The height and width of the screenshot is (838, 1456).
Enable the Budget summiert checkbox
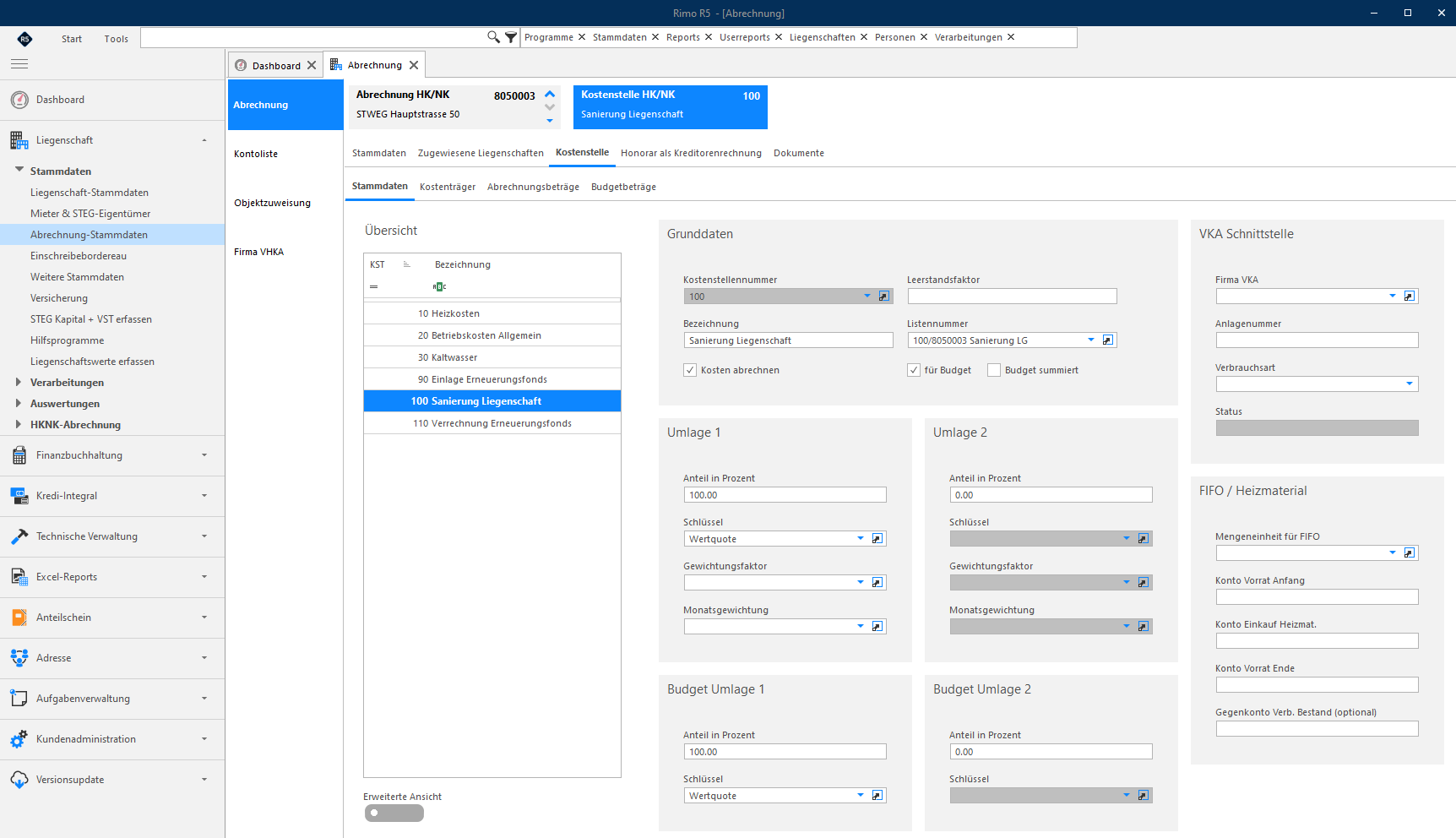click(994, 370)
